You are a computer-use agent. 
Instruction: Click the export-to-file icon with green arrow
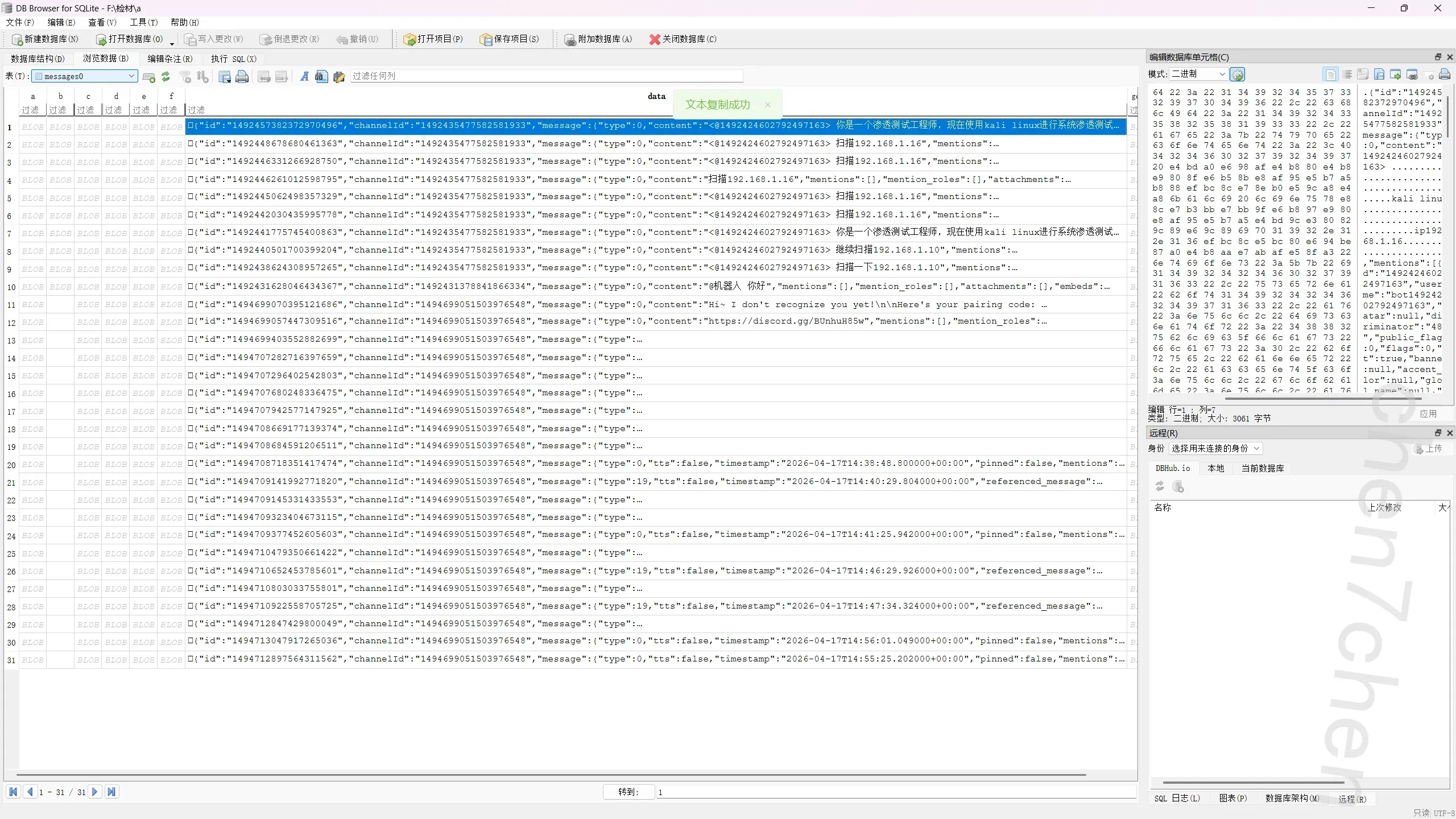1395,75
